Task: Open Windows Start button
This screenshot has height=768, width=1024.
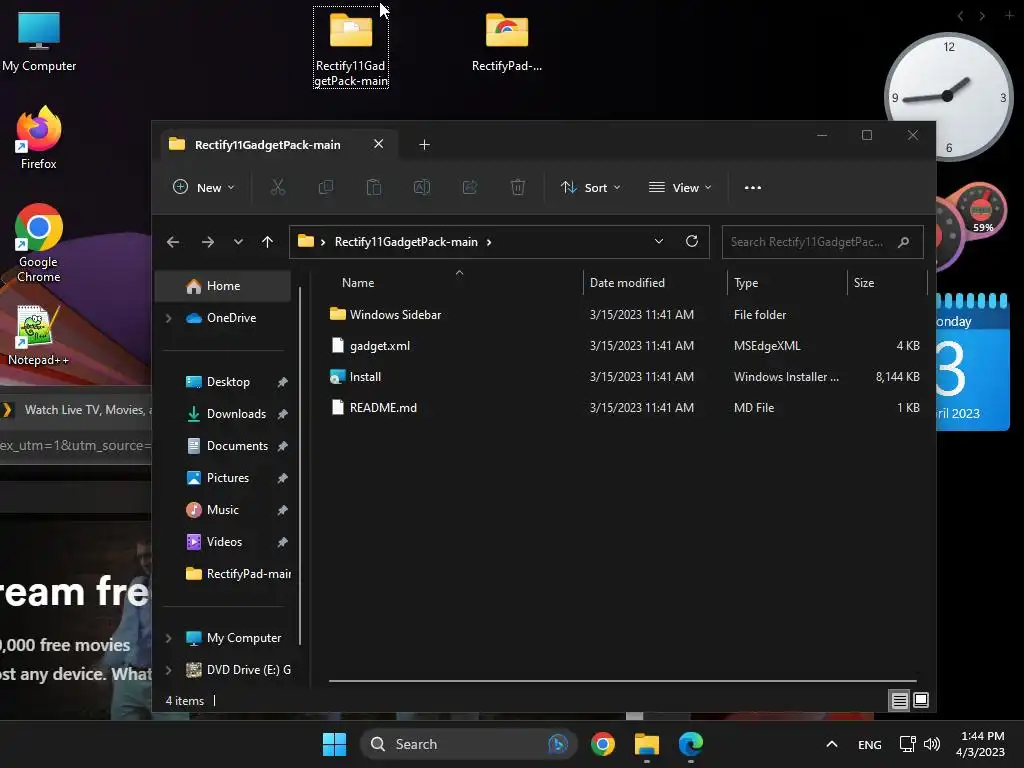Action: point(334,744)
